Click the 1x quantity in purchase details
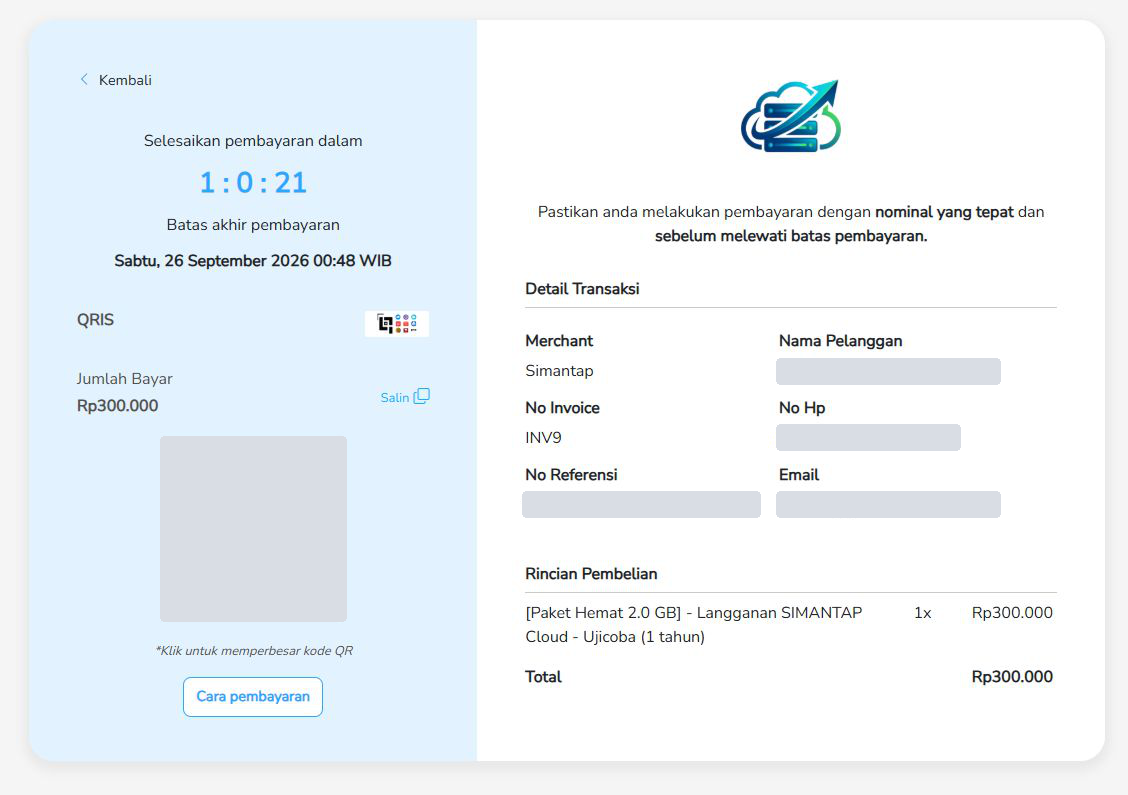1128x795 pixels. (922, 613)
